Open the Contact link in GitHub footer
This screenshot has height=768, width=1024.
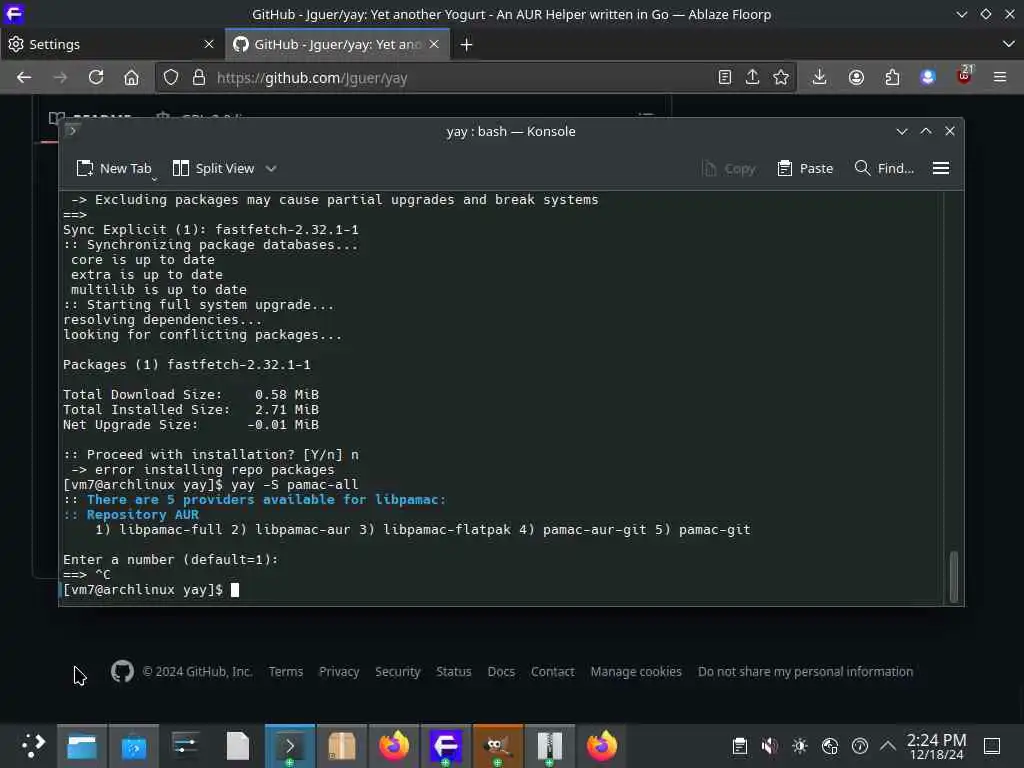[x=552, y=671]
